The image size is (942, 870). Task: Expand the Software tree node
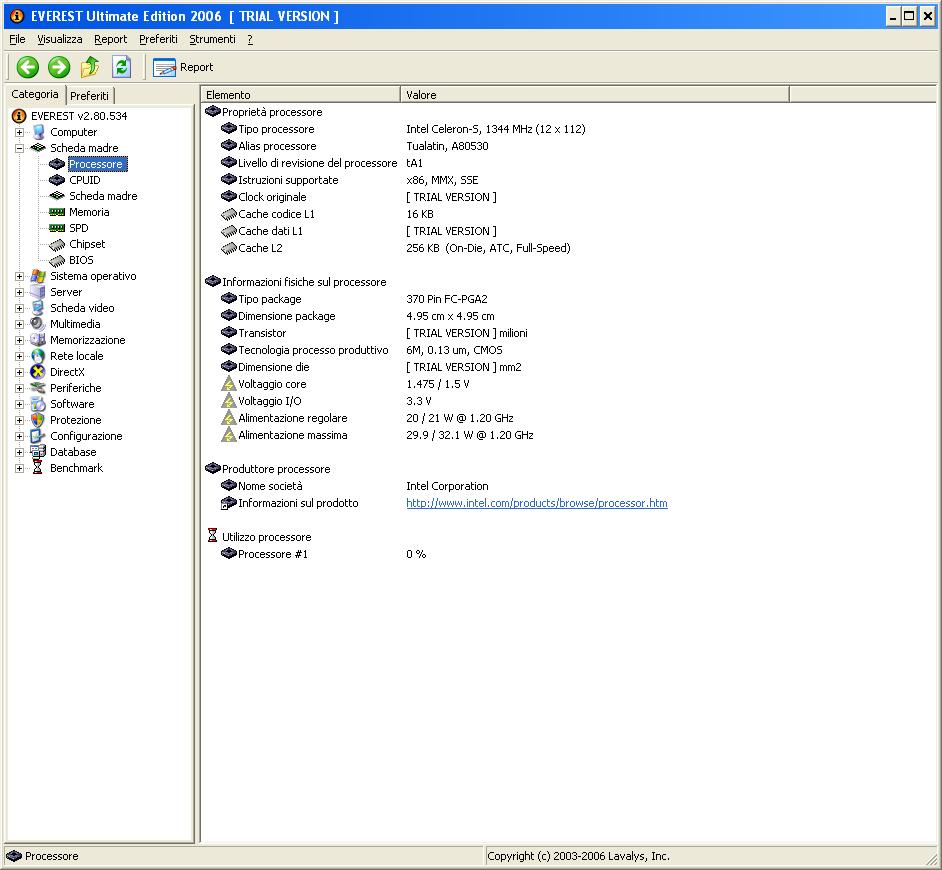[x=20, y=404]
